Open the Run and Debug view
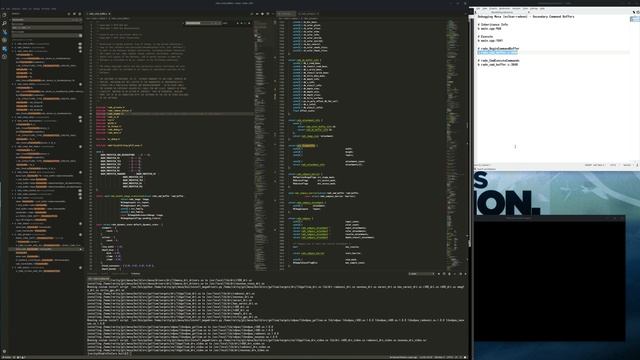Viewport: 640px width, 360px height. [x=4, y=40]
